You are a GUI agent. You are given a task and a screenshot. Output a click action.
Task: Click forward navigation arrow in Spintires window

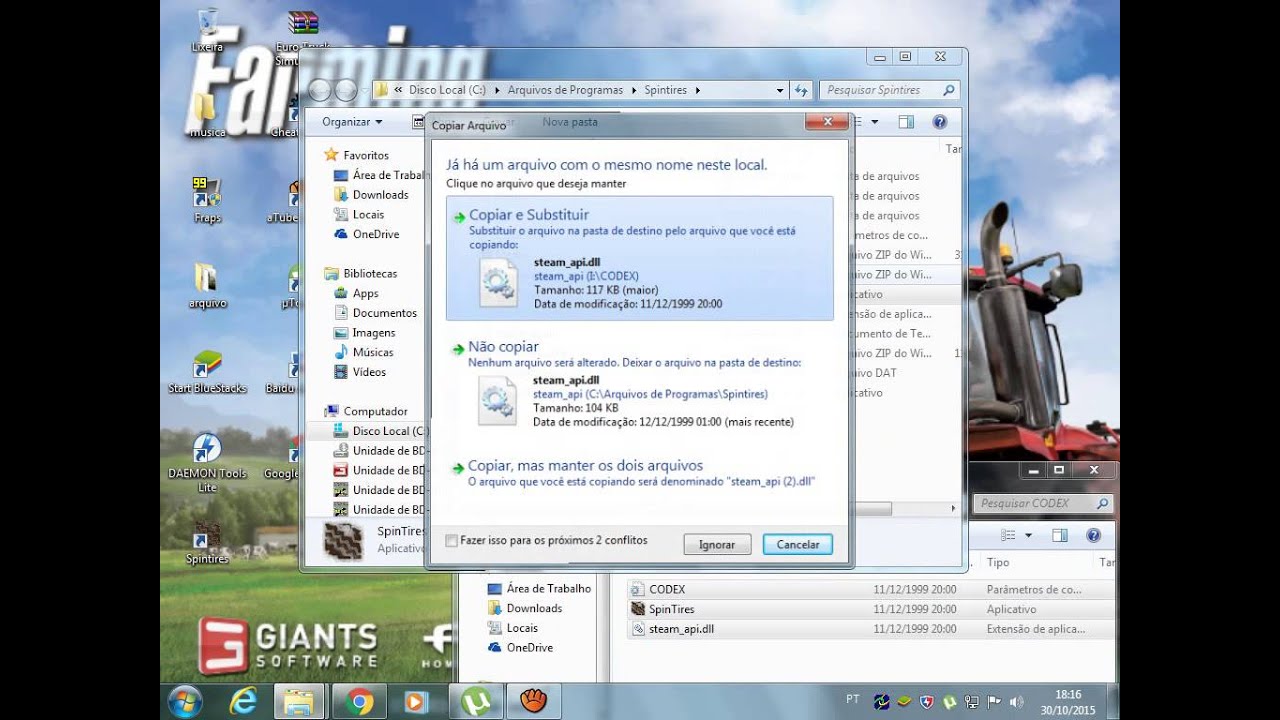click(x=346, y=91)
